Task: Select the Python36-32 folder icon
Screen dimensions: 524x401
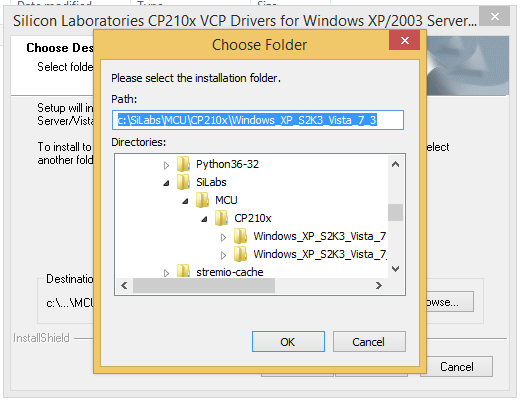Action: click(183, 164)
